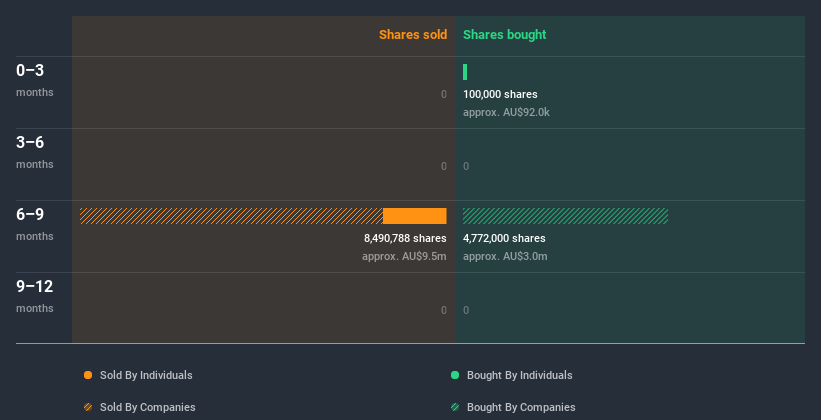
Task: Select the Sold By Companies legend label
Action: 148,407
